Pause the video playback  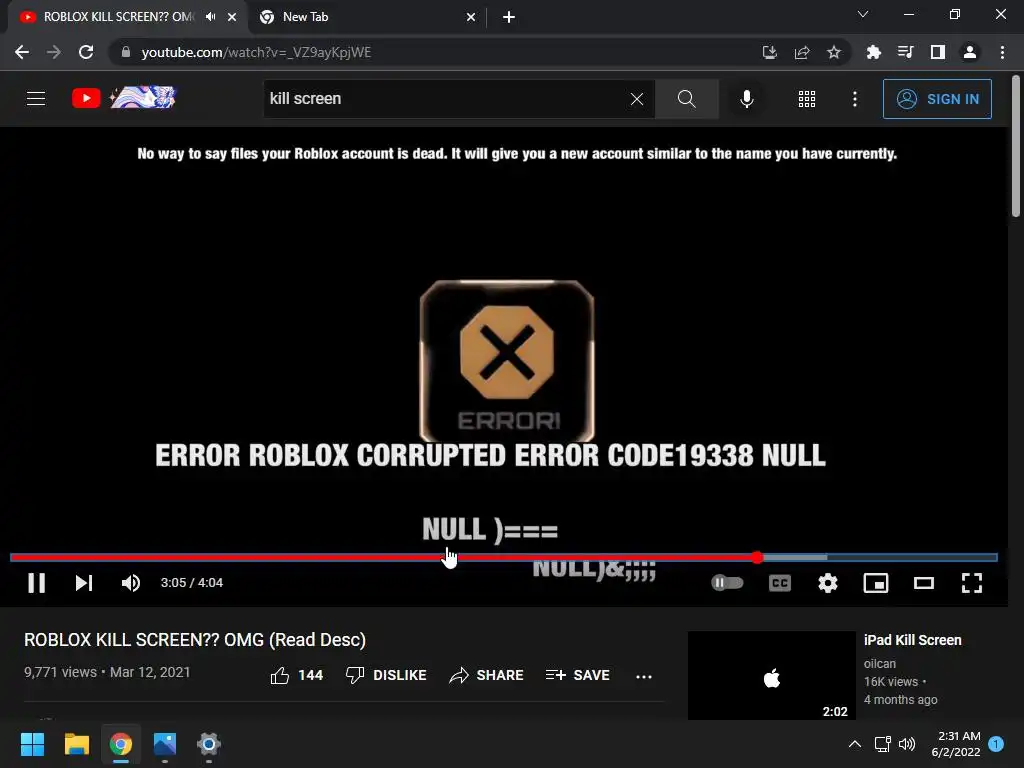[37, 583]
